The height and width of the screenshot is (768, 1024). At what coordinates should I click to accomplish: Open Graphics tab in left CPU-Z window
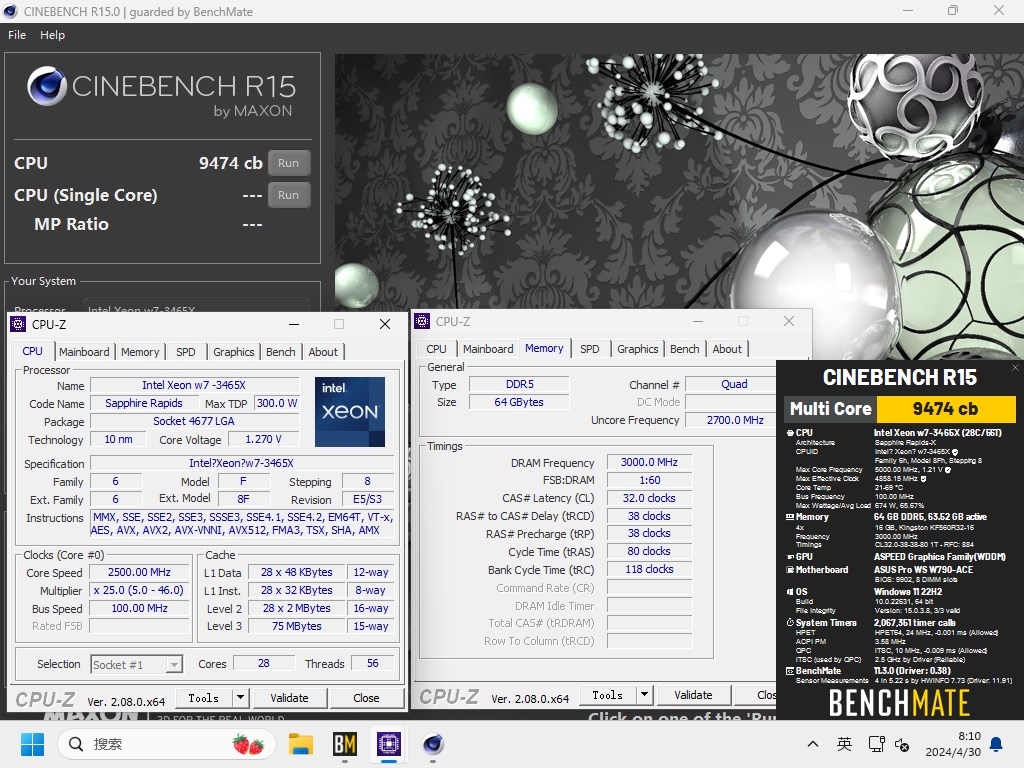point(233,352)
